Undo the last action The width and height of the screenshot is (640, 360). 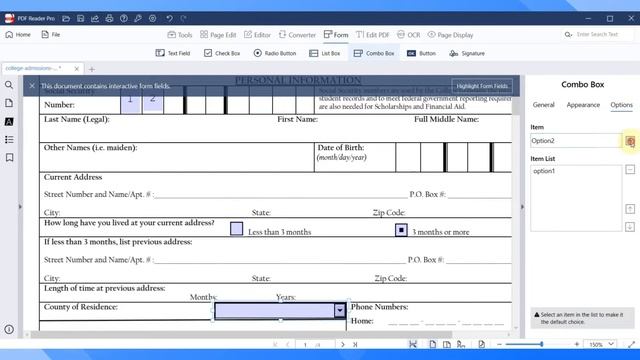coord(169,18)
